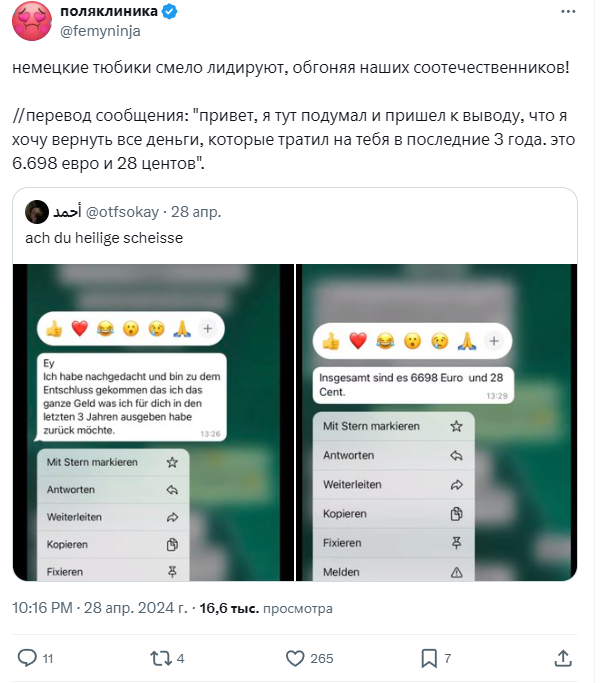This screenshot has width=605, height=683.
Task: Click the @femyninja handle
Action: coord(100,31)
